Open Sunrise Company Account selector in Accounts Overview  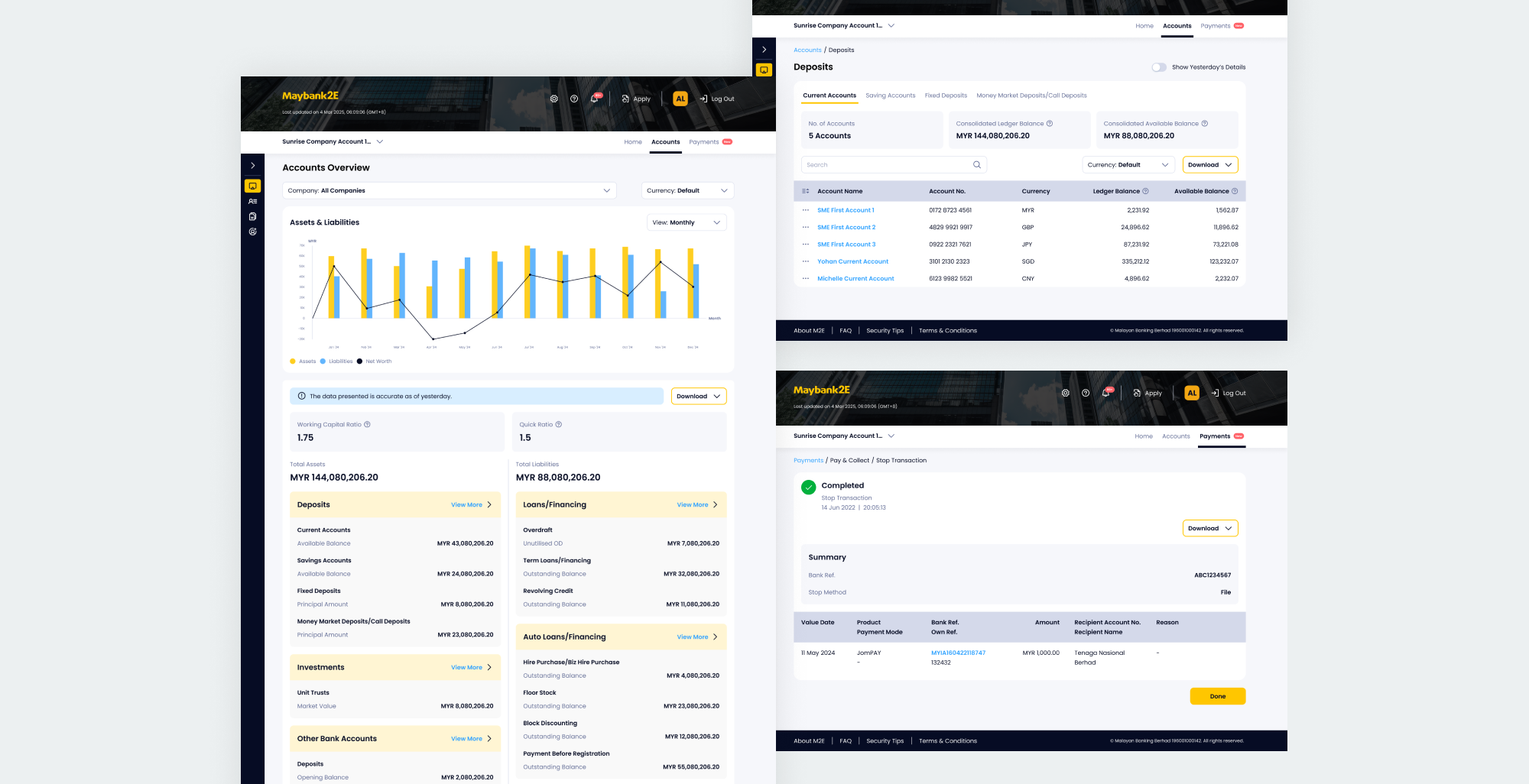click(333, 141)
